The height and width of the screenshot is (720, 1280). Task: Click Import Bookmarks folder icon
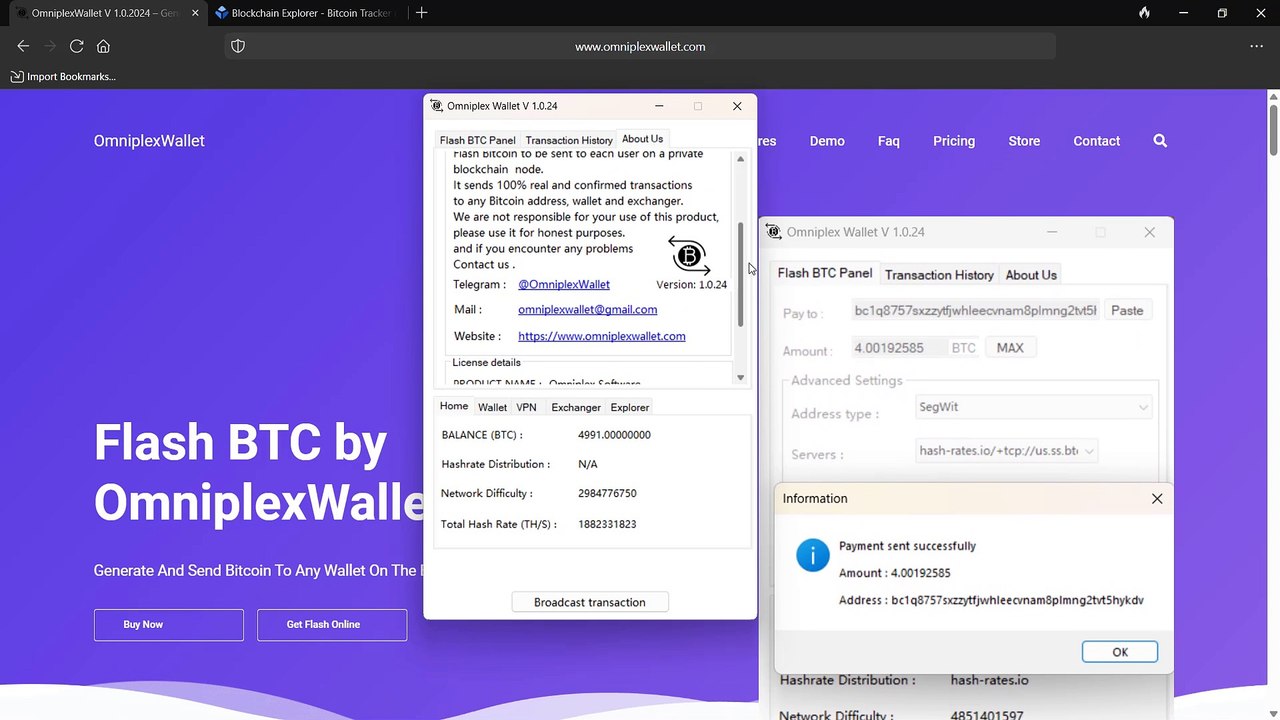coord(17,76)
